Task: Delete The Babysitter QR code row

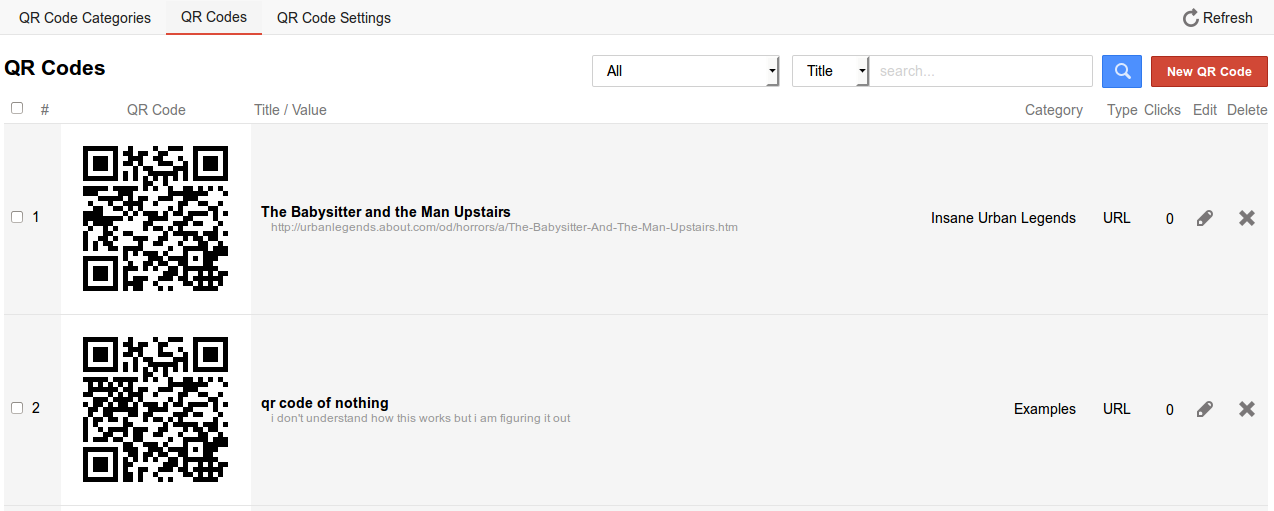Action: pyautogui.click(x=1246, y=218)
